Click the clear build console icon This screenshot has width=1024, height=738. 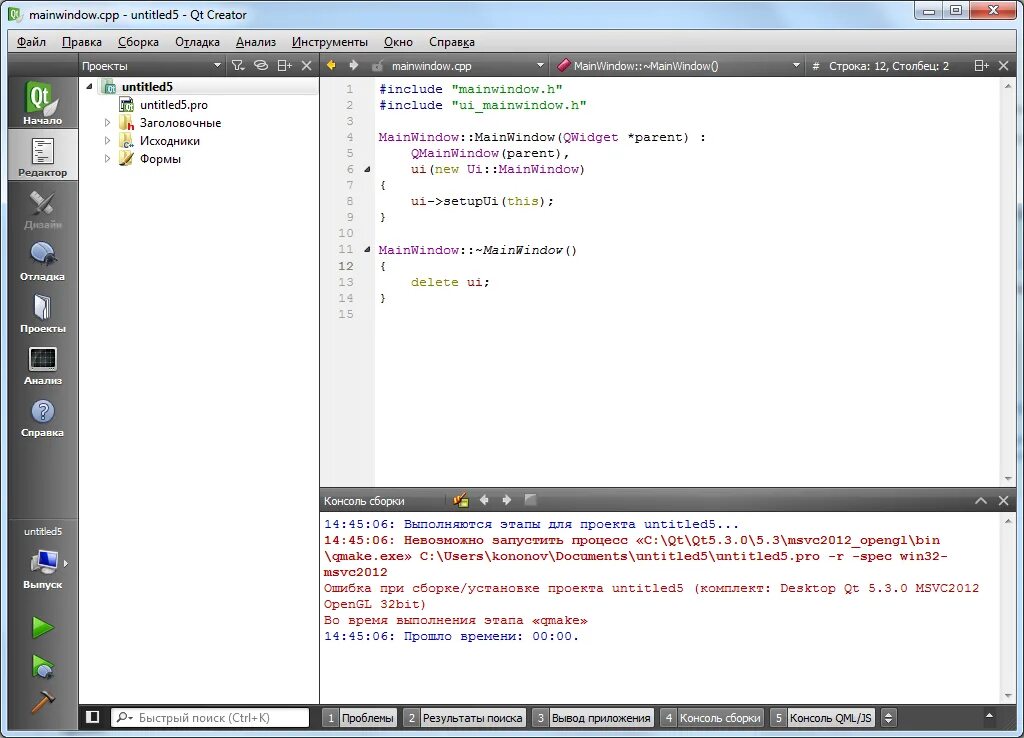(461, 500)
